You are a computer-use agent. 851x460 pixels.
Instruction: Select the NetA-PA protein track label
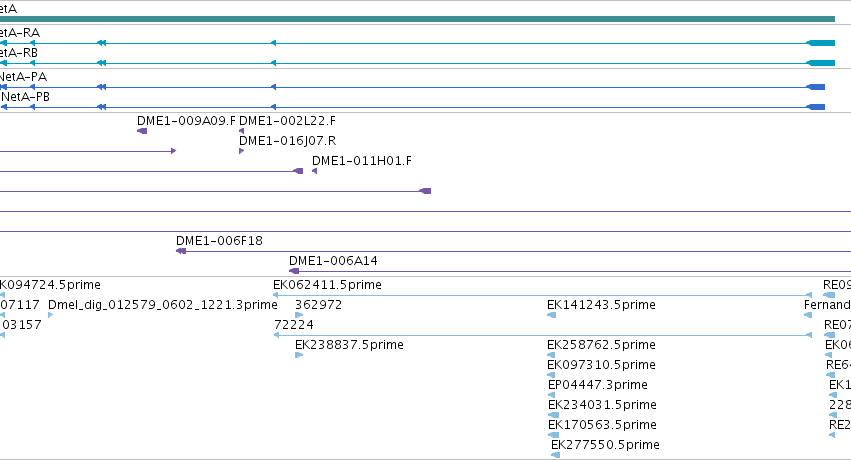tap(23, 76)
